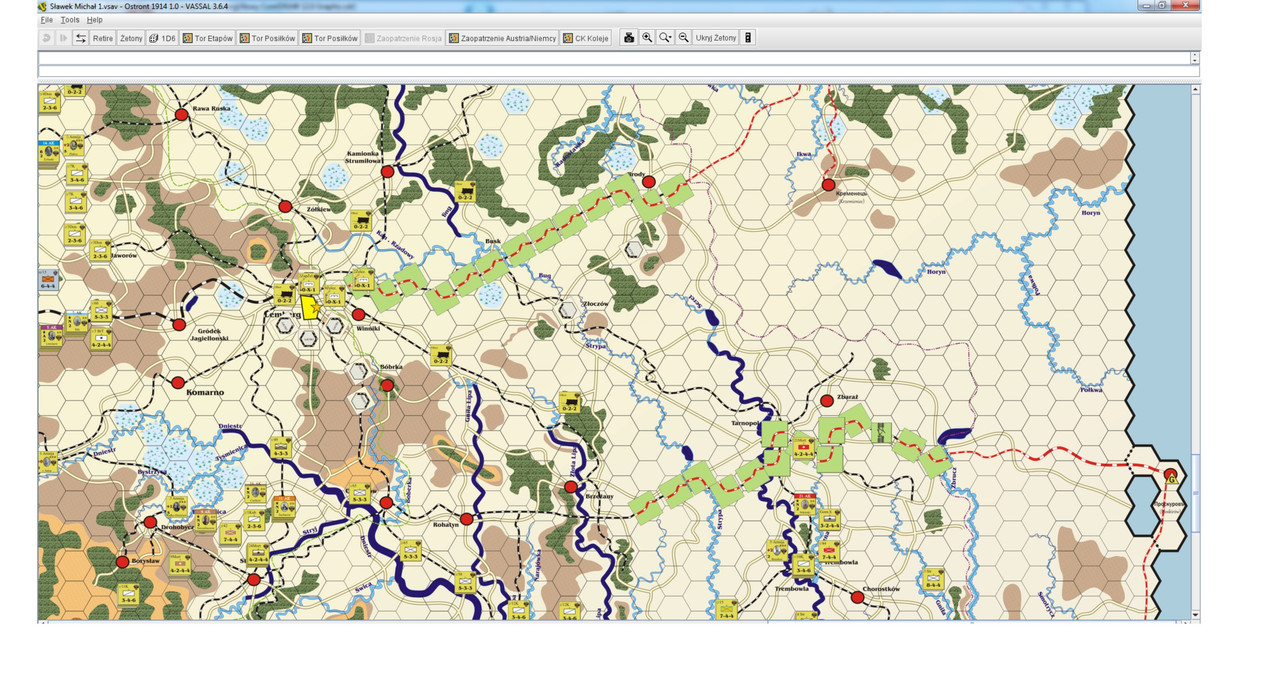
Task: Select the 0-2-2 wagon counter at Lemberg
Action: [x=285, y=294]
